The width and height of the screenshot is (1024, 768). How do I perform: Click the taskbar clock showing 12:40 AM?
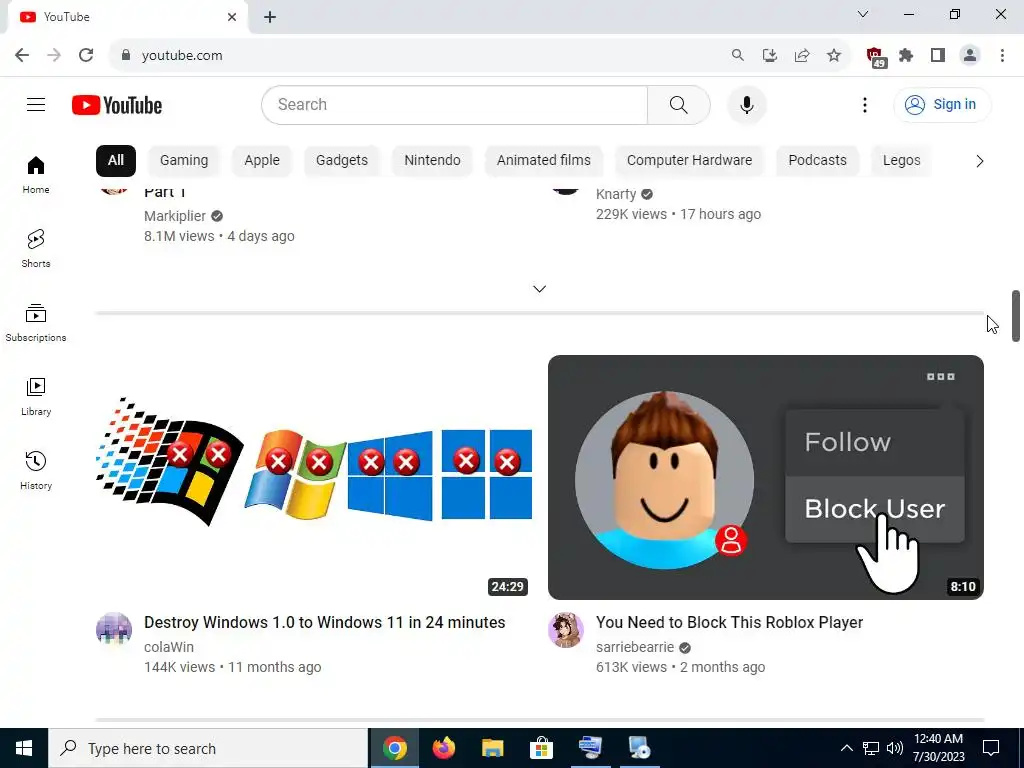tap(938, 748)
